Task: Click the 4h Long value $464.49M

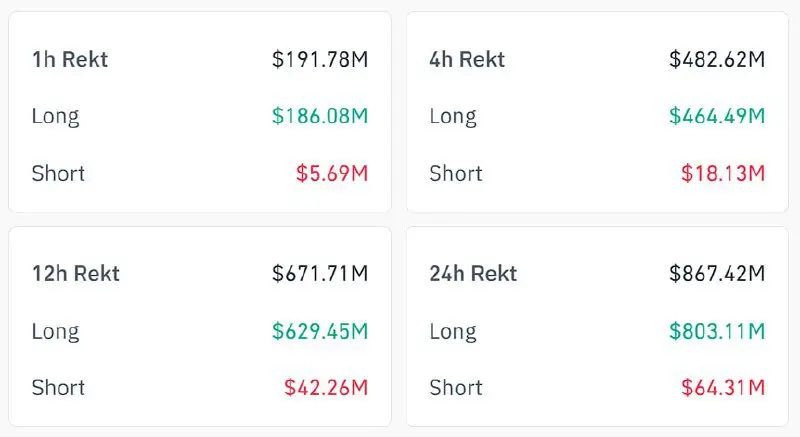Action: coord(717,116)
